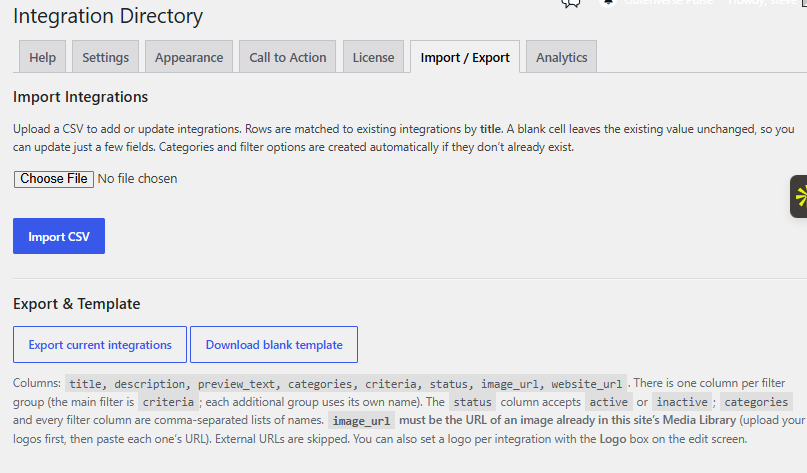807x473 pixels.
Task: Open the License tab
Action: click(x=373, y=57)
